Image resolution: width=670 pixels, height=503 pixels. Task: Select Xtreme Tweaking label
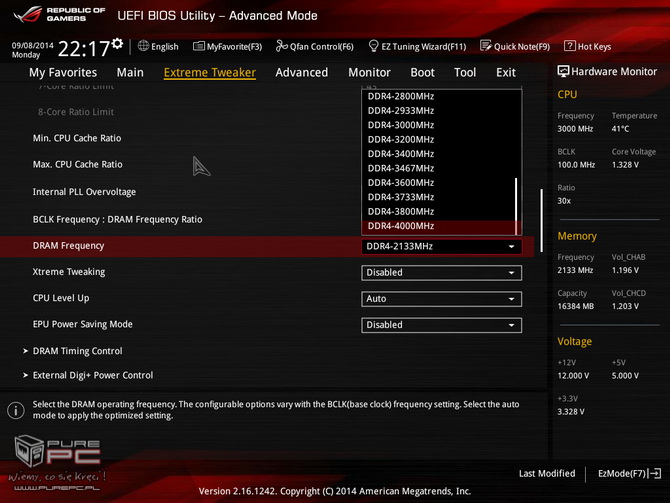69,272
